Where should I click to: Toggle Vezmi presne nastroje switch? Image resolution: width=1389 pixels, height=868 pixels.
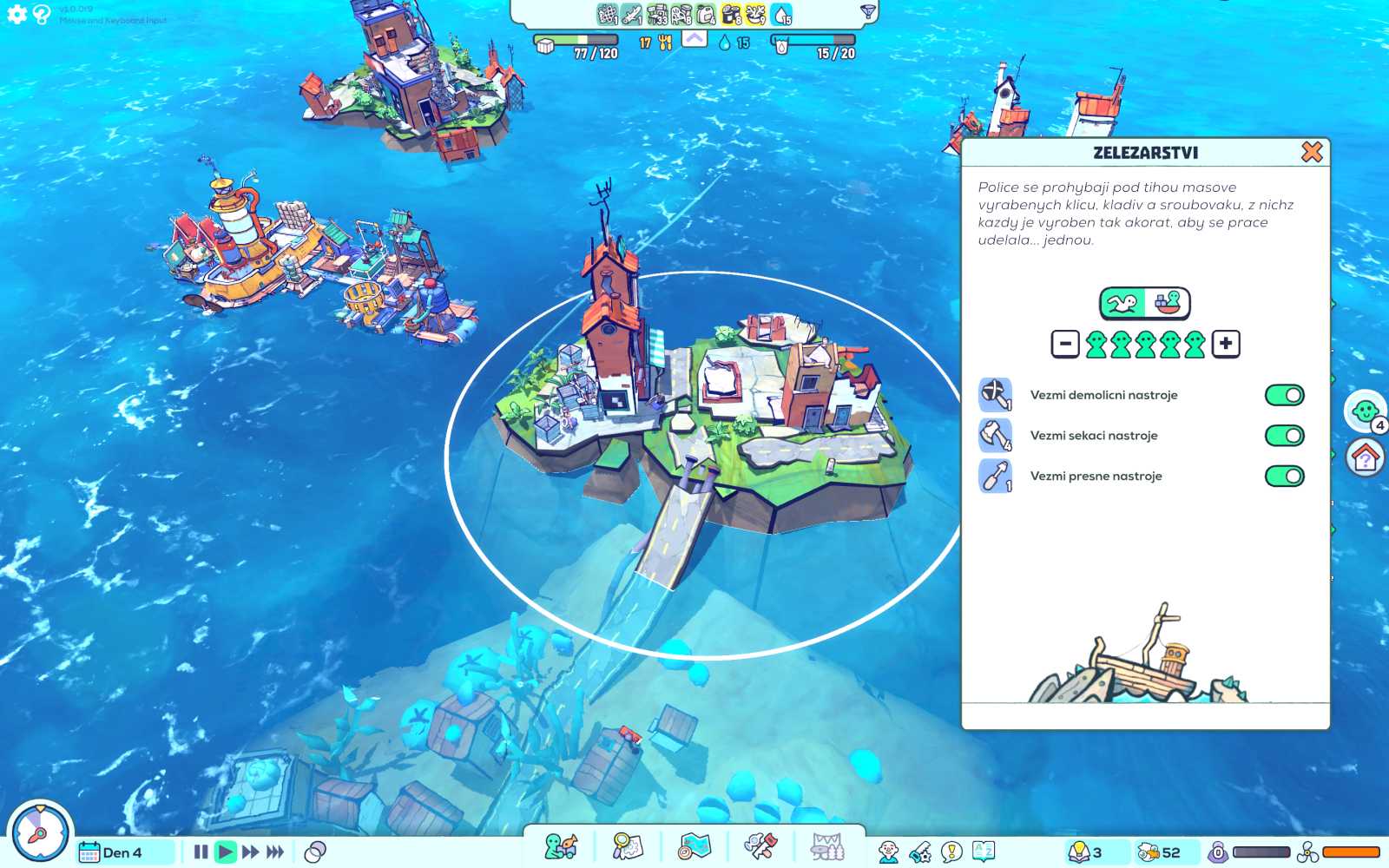pos(1285,476)
